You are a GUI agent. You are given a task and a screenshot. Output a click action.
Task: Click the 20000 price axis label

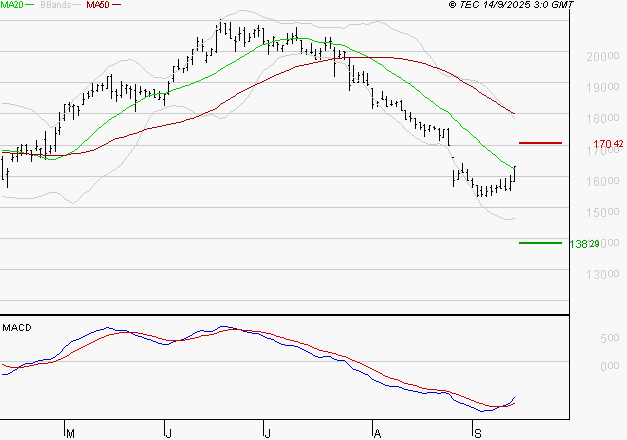pos(603,56)
